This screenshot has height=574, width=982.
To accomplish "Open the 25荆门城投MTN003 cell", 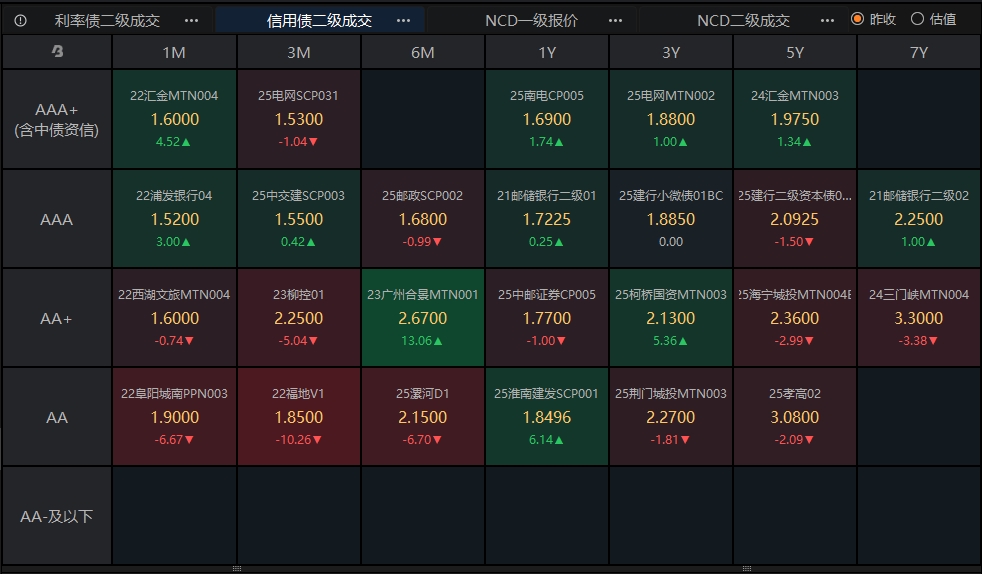I will (x=671, y=417).
